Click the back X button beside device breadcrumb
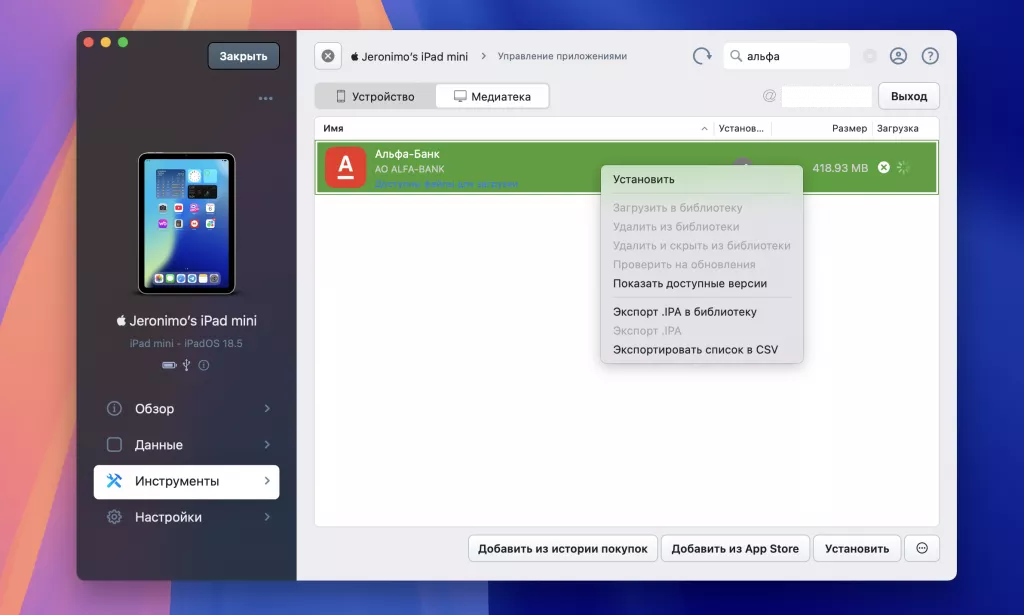 pyautogui.click(x=328, y=56)
